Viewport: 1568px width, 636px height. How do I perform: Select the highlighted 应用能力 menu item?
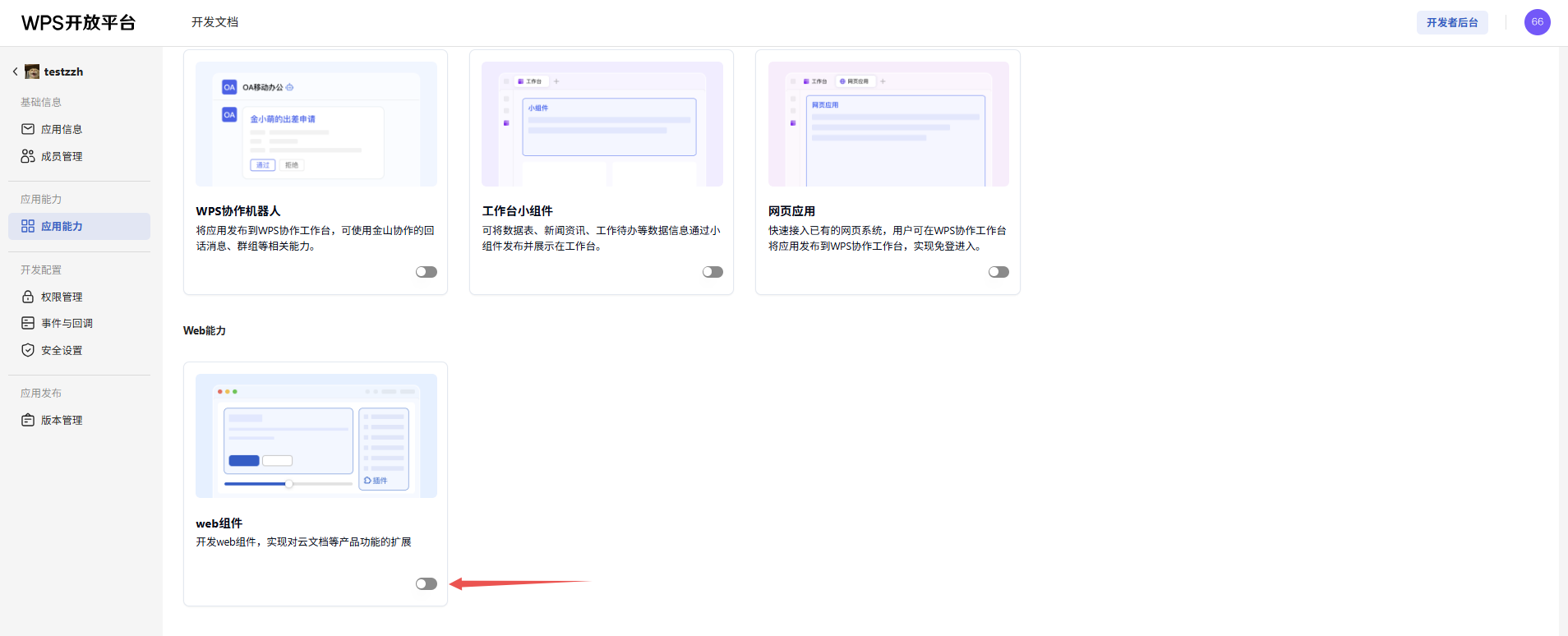click(79, 226)
